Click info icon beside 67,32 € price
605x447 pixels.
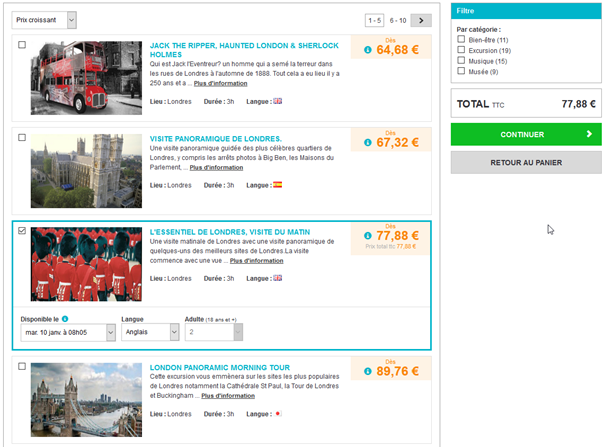[367, 143]
